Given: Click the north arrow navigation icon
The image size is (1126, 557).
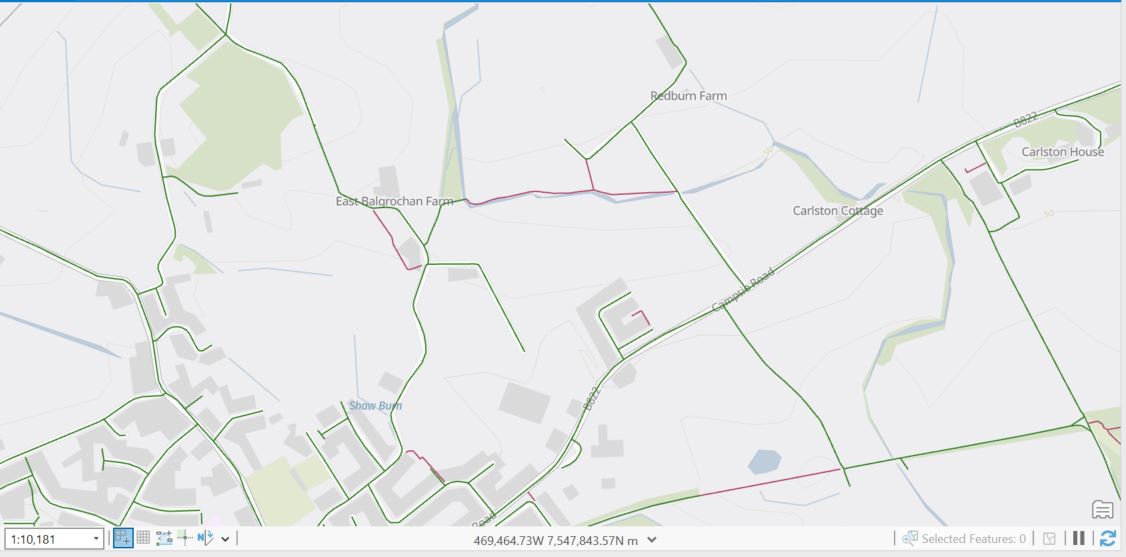Looking at the screenshot, I should 205,538.
